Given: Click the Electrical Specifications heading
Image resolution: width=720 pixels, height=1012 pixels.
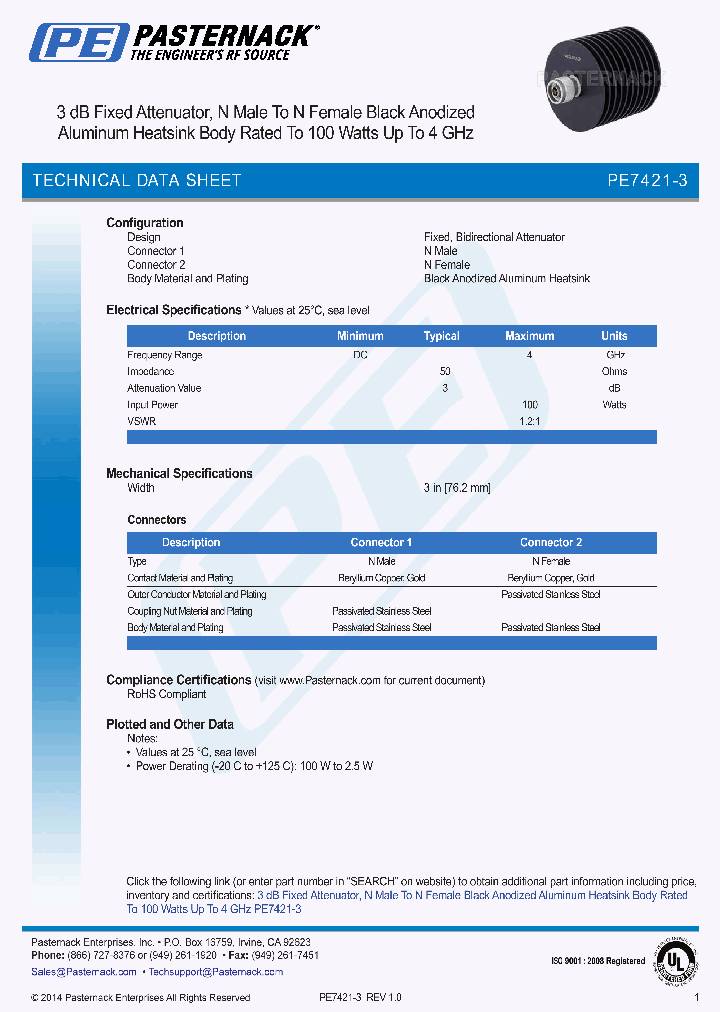Looking at the screenshot, I should point(174,310).
